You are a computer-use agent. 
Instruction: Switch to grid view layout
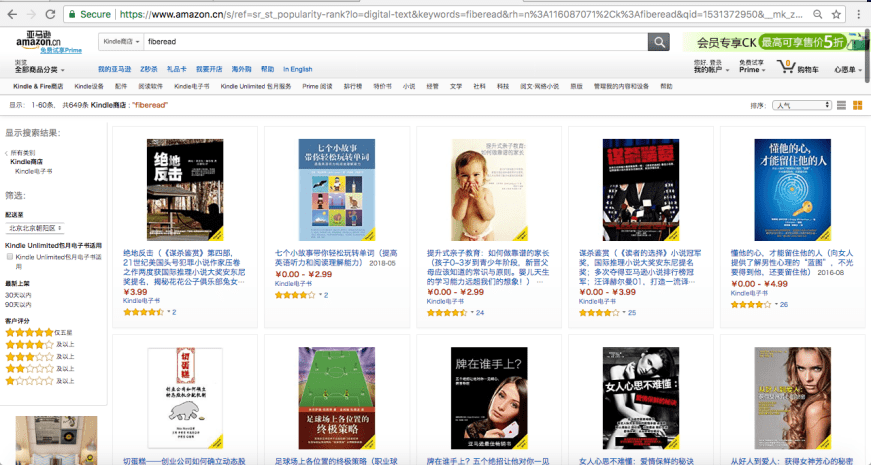(x=857, y=105)
